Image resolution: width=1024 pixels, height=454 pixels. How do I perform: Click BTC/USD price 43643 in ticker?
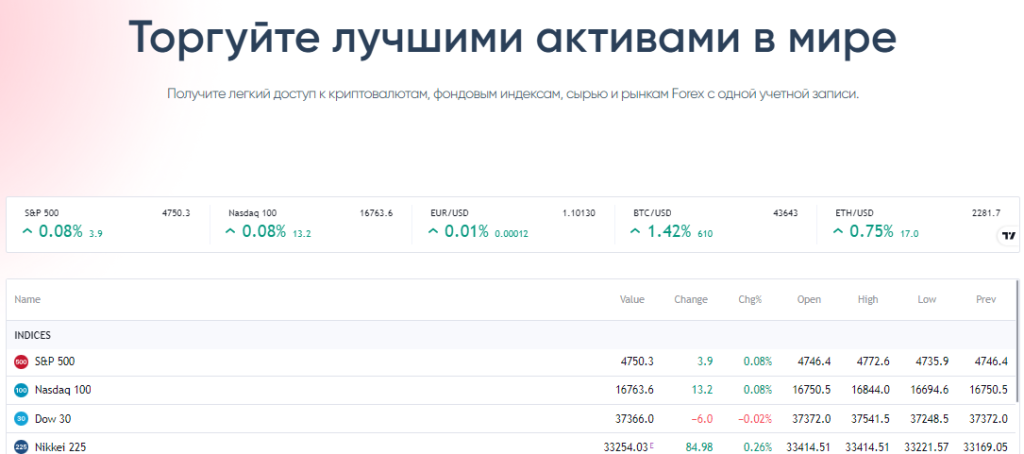pyautogui.click(x=785, y=213)
